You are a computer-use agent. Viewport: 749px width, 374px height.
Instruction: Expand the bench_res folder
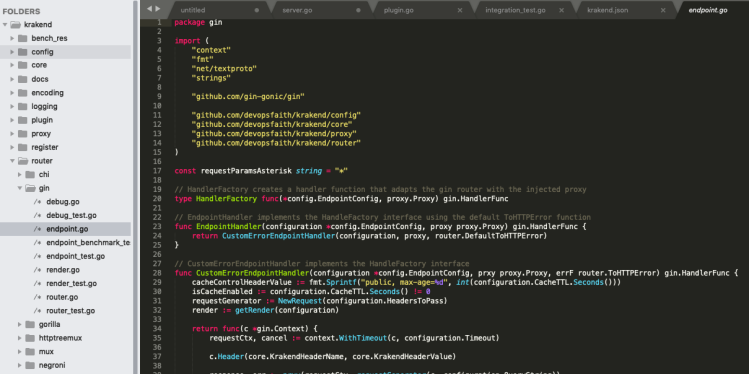[x=12, y=38]
